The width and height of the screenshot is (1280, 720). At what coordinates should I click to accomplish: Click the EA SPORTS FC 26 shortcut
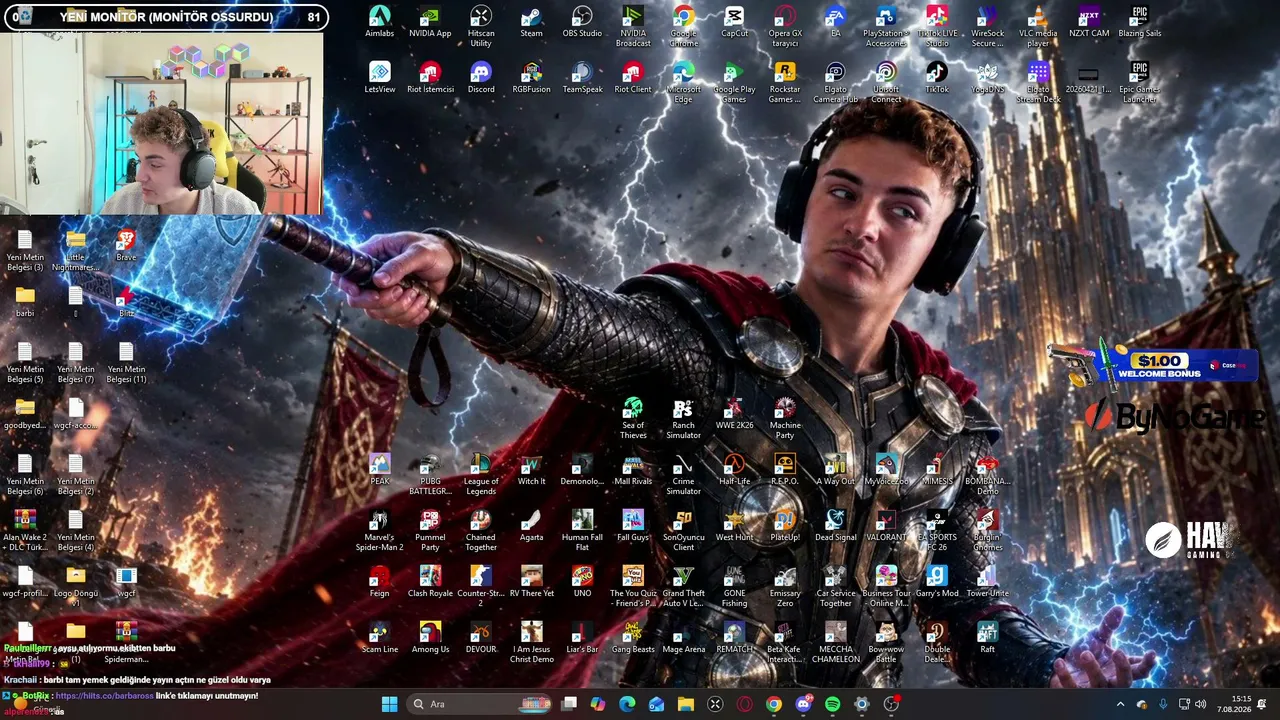[x=937, y=531]
